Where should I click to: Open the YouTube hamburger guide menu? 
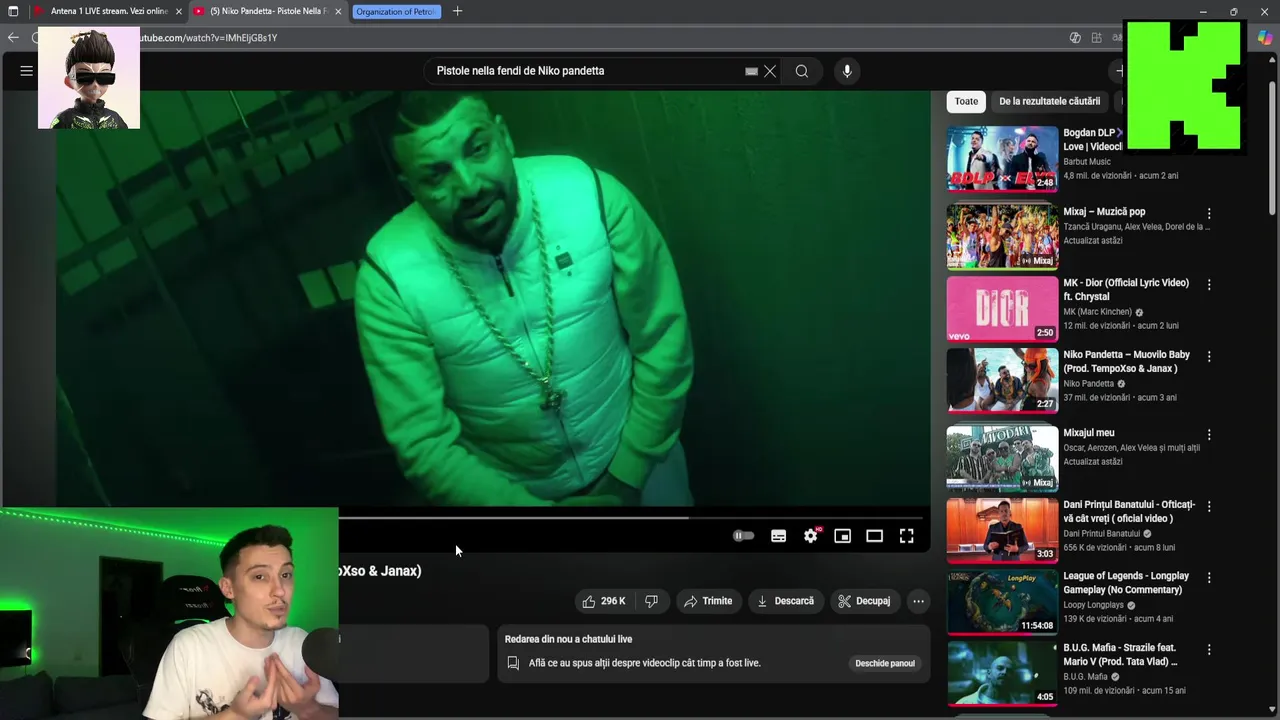pyautogui.click(x=27, y=71)
